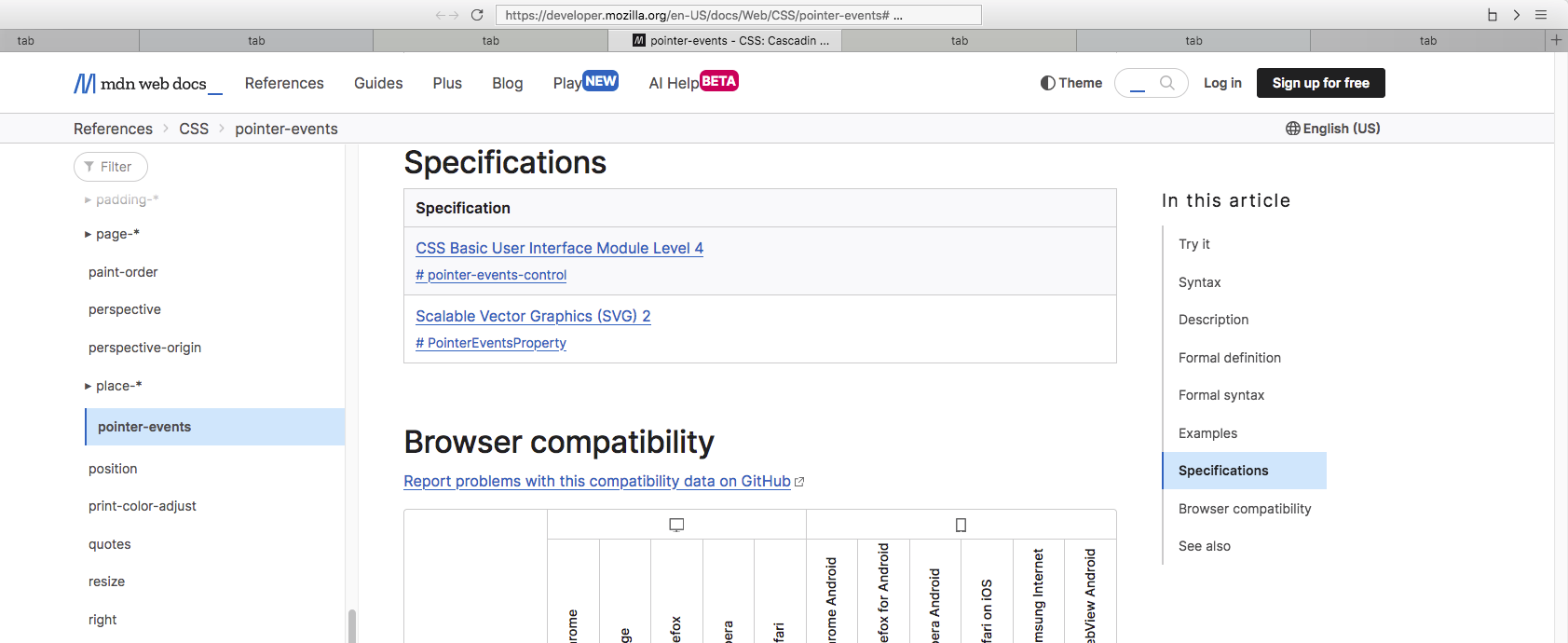Reload the page with the refresh icon

click(477, 15)
